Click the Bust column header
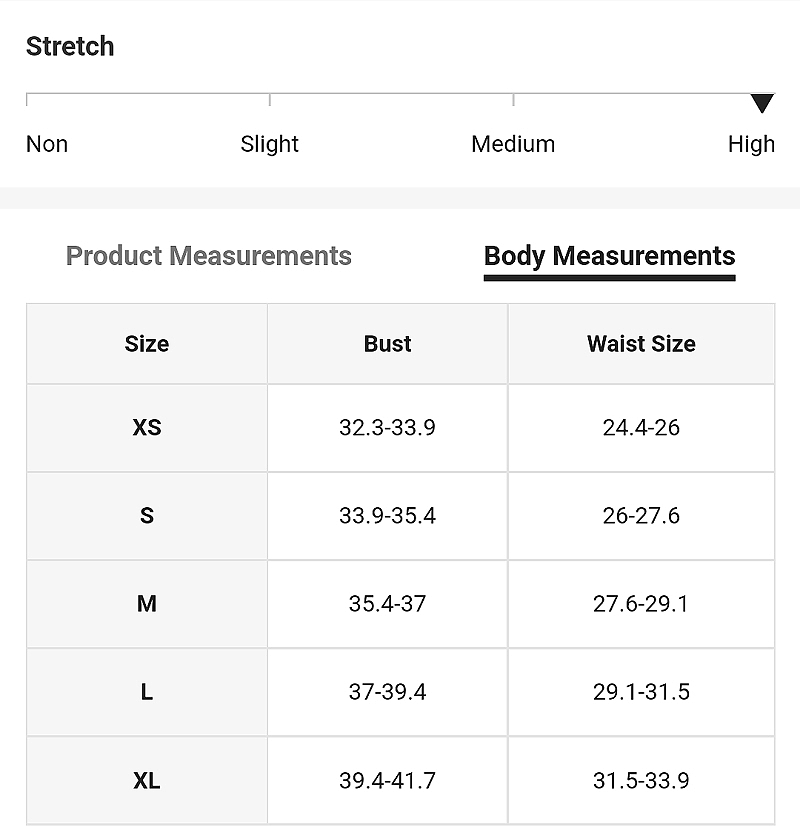 point(388,344)
